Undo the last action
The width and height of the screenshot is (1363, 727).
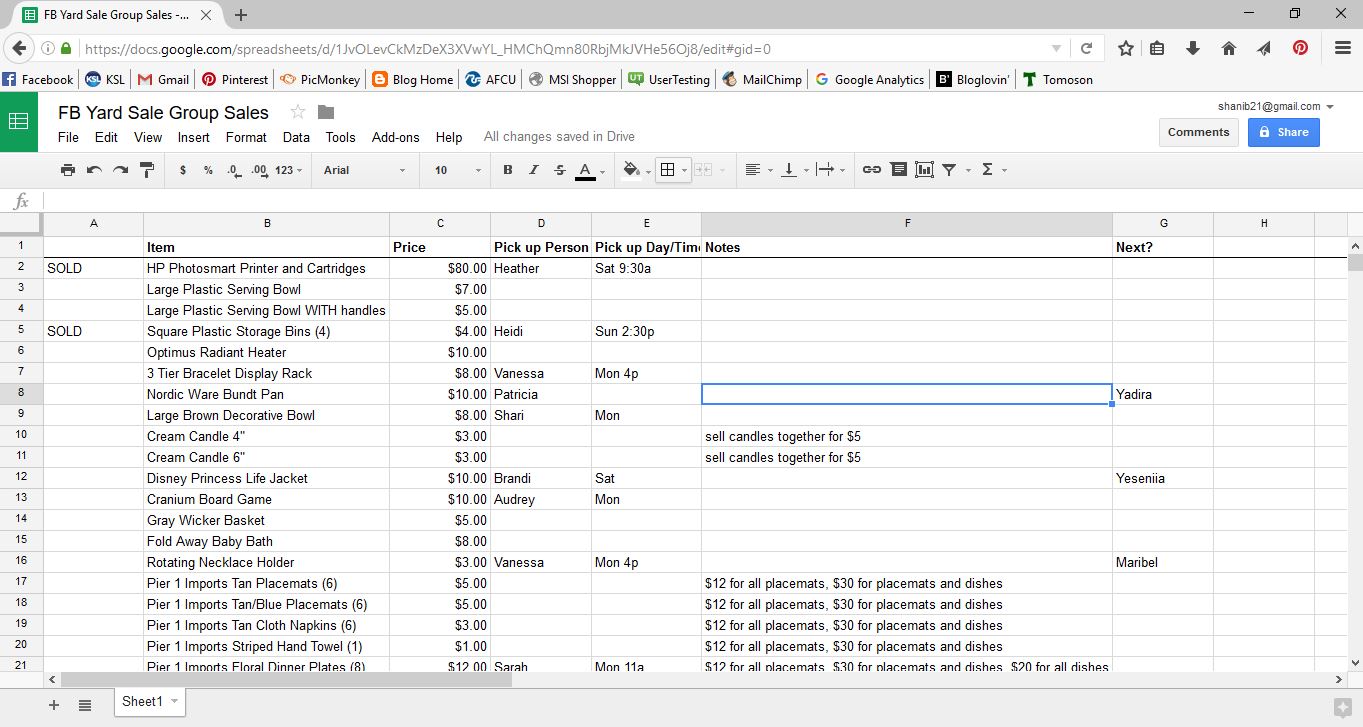(94, 170)
